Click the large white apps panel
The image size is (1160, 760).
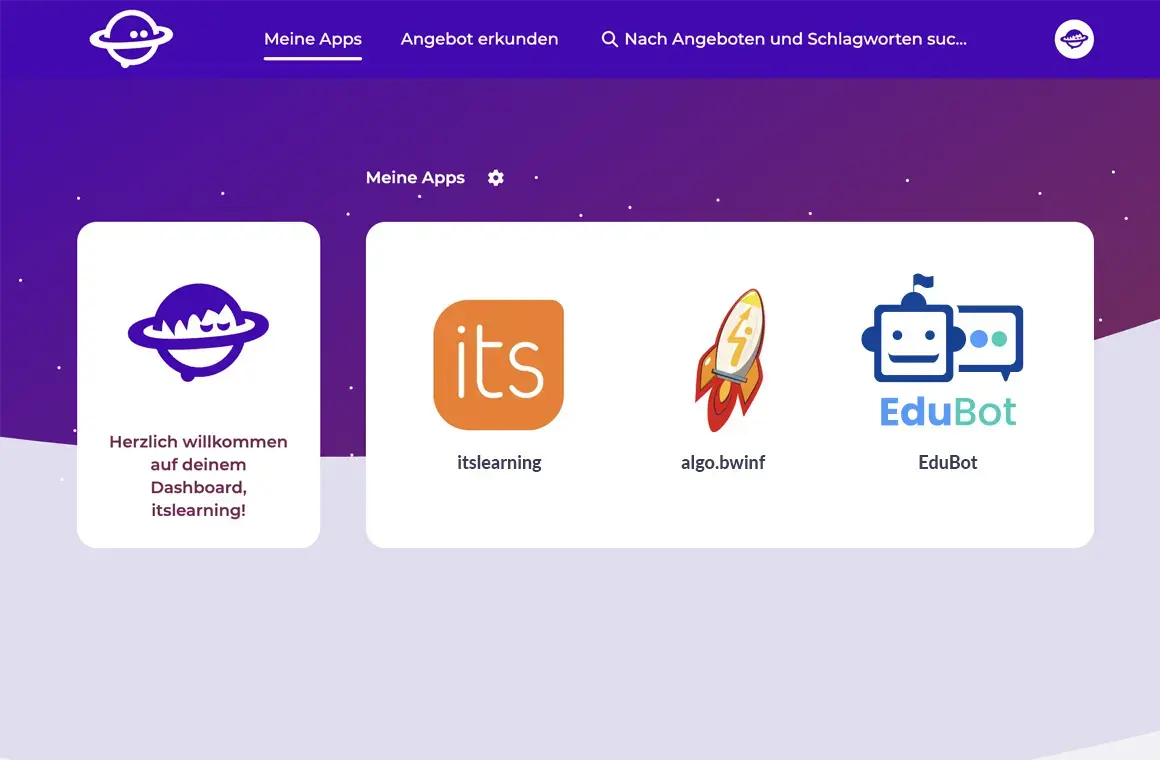pyautogui.click(x=730, y=520)
